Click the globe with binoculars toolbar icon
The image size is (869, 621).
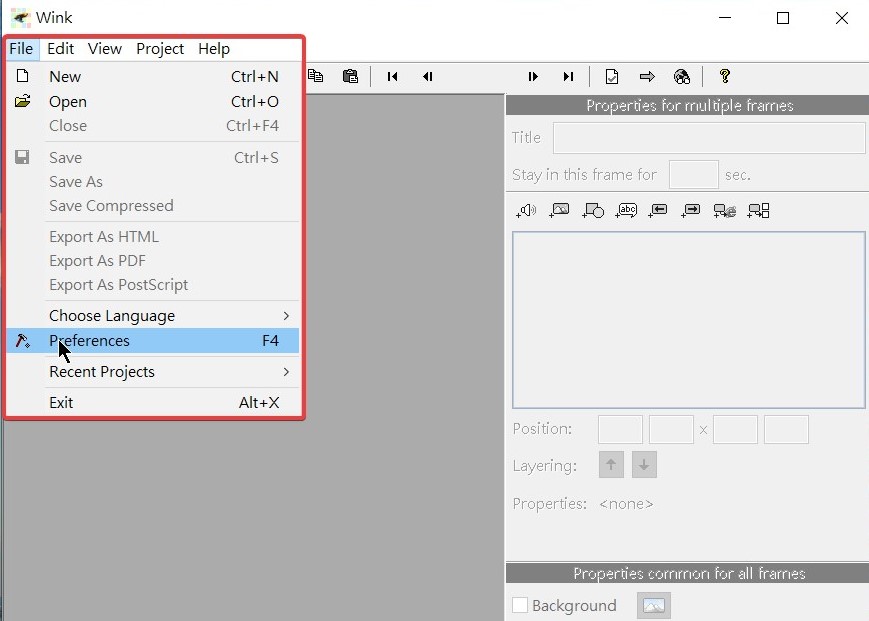[x=682, y=76]
